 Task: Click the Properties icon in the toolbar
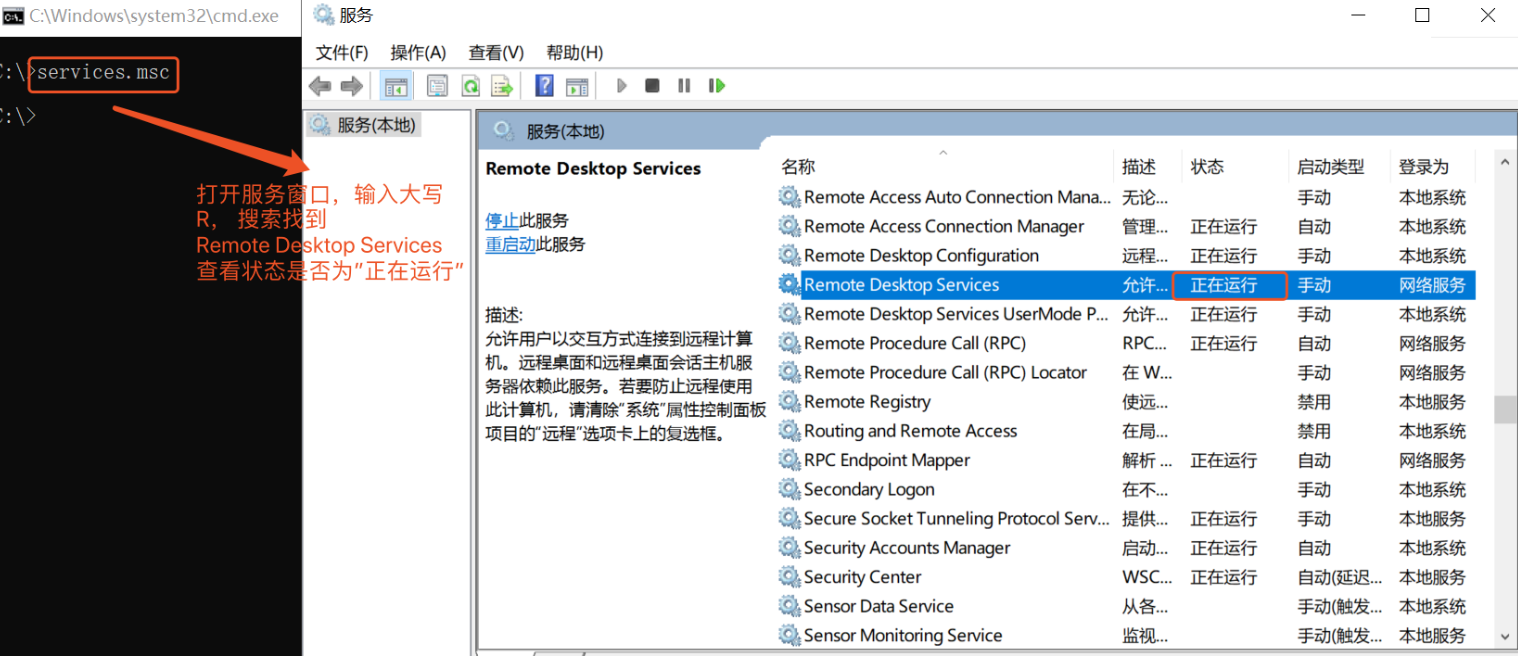437,85
